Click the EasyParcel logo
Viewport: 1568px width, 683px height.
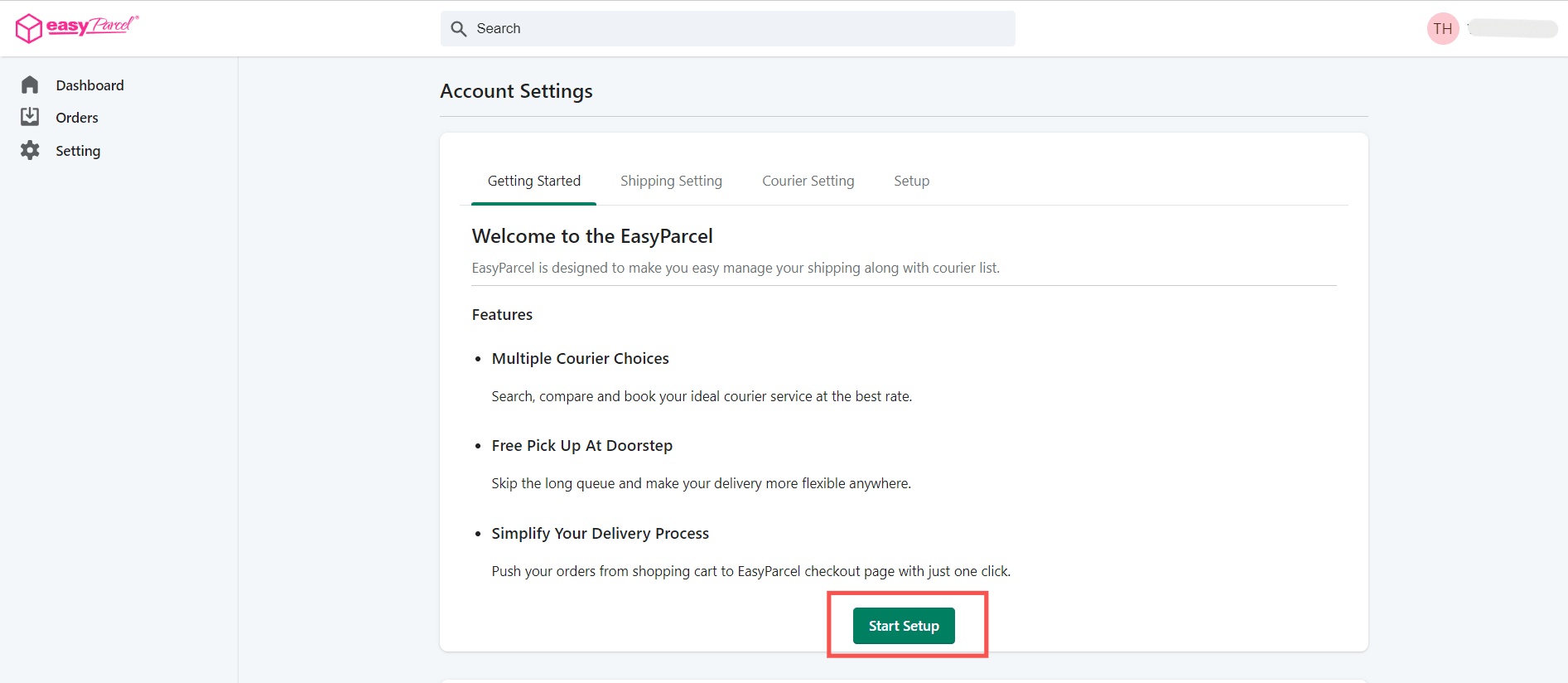pyautogui.click(x=76, y=27)
